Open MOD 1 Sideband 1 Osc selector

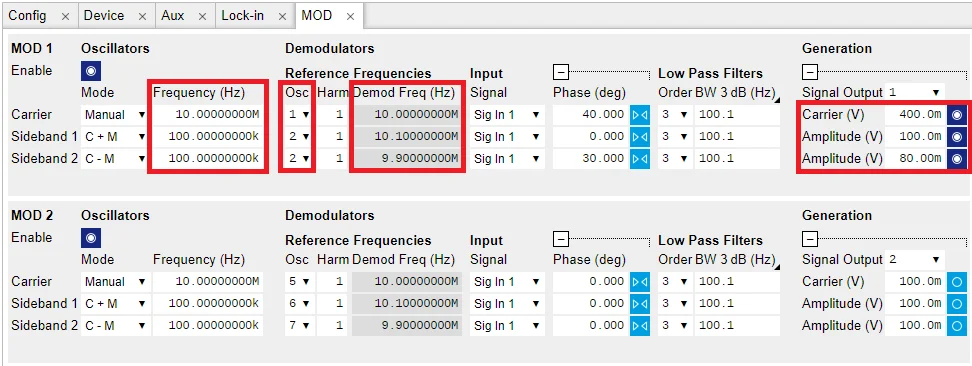pyautogui.click(x=299, y=136)
